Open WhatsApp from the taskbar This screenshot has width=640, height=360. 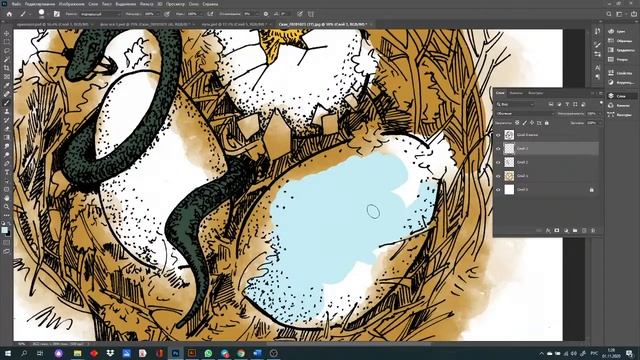[208, 353]
